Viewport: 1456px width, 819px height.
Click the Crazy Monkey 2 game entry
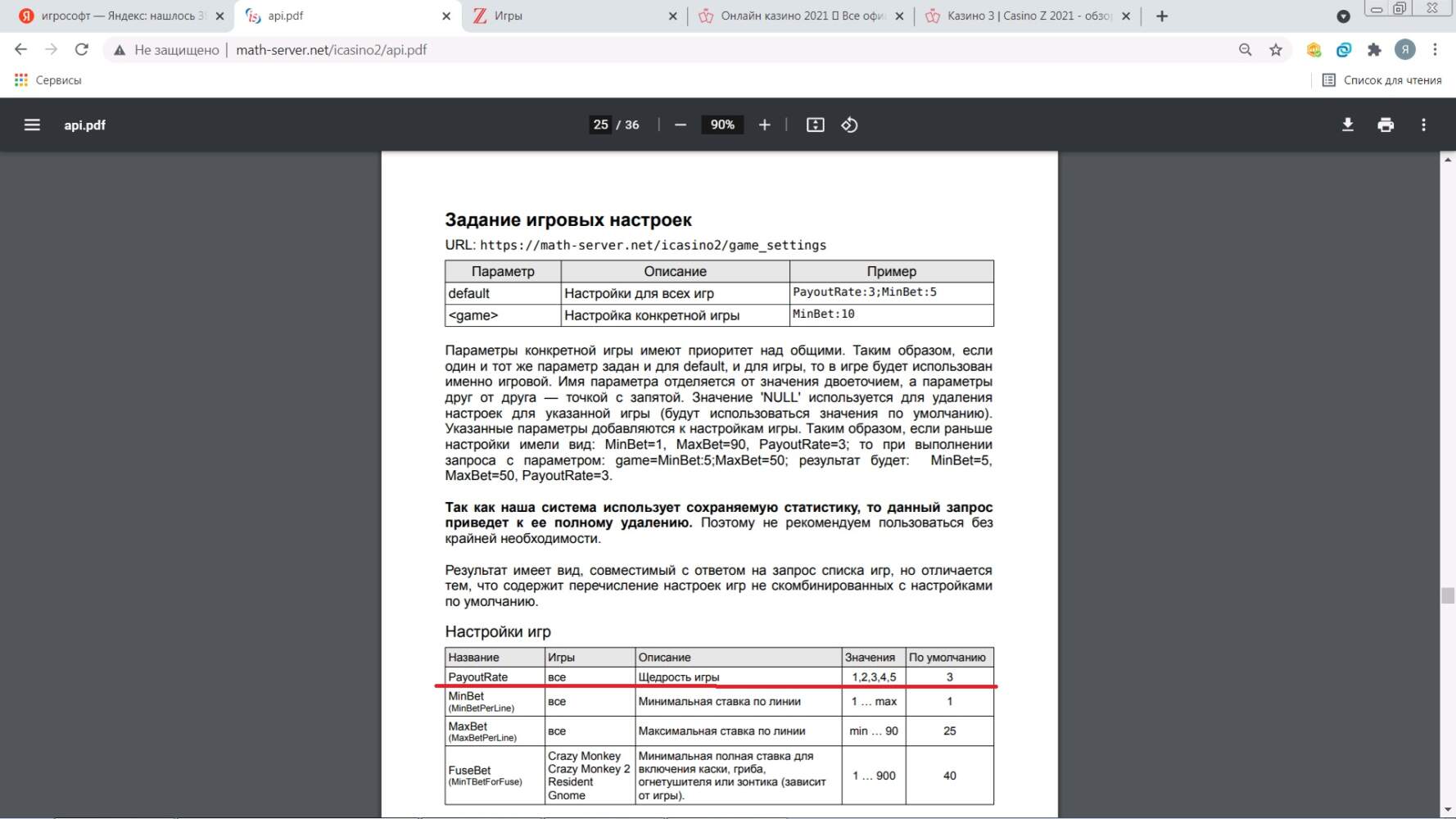pos(590,769)
